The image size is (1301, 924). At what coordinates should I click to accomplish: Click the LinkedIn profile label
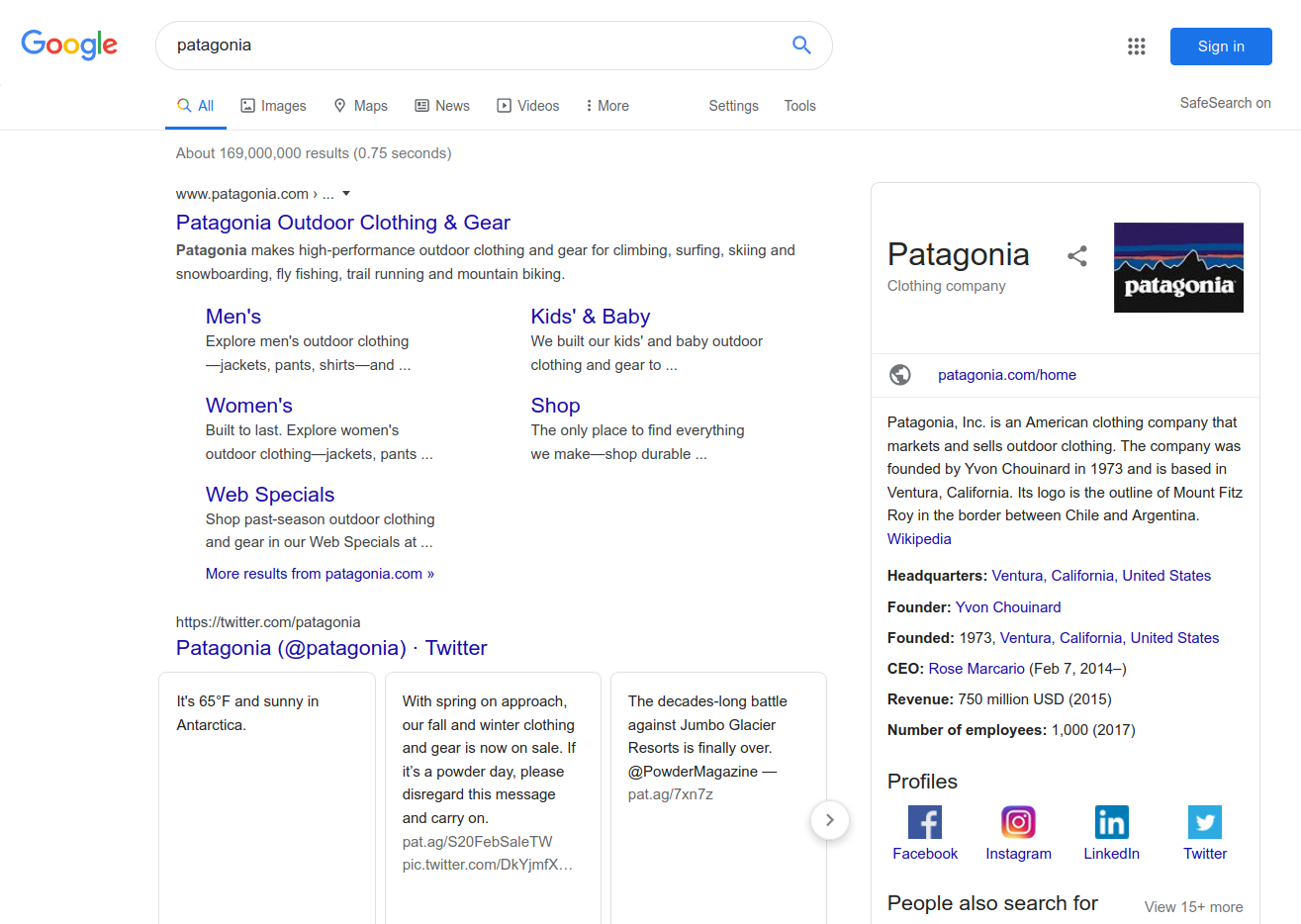tap(1112, 854)
